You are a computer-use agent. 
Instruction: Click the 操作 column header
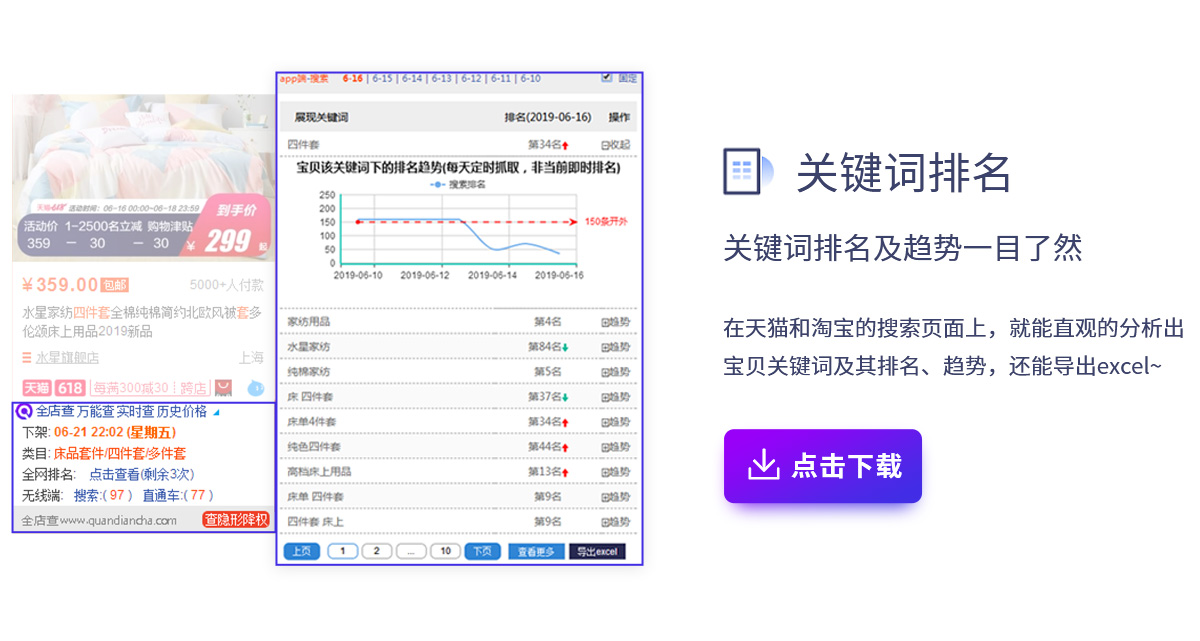pos(619,118)
